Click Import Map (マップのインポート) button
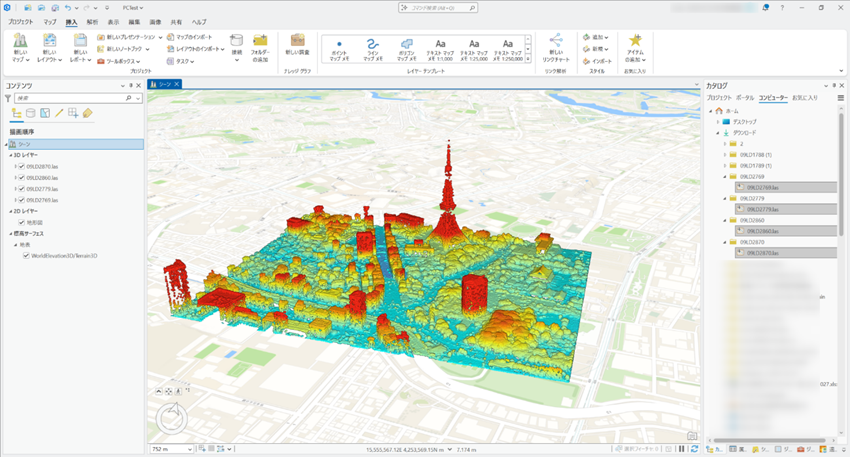 click(x=189, y=37)
